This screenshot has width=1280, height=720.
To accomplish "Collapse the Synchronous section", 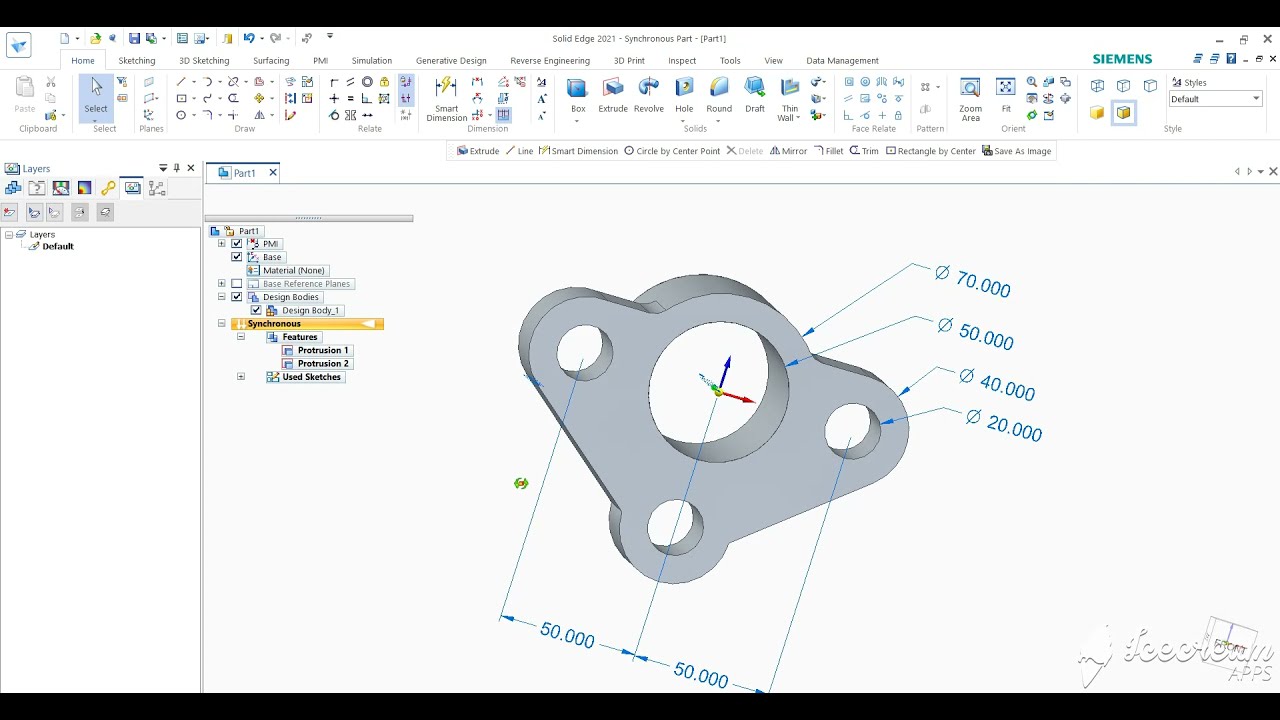I will 222,324.
